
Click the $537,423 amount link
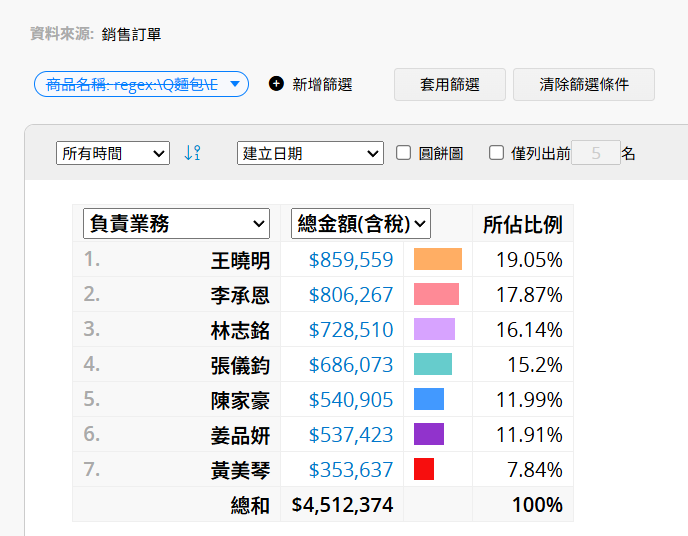(x=351, y=435)
